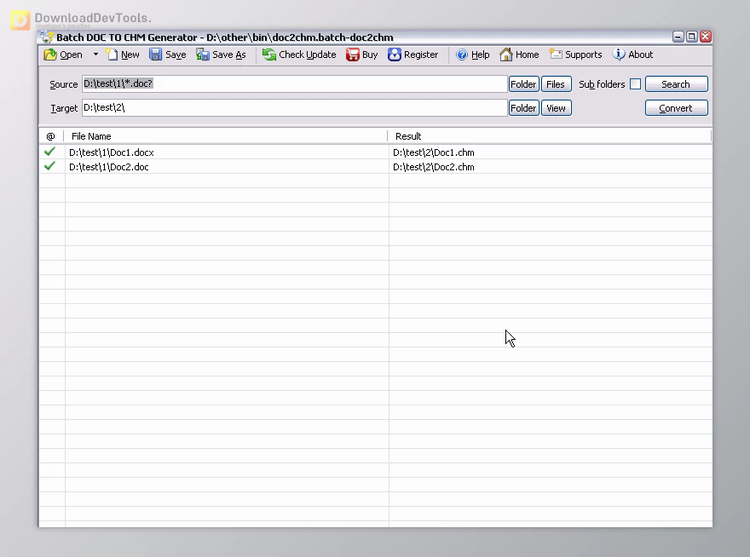Browse Target with Folder button
This screenshot has height=557, width=750.
[x=524, y=108]
